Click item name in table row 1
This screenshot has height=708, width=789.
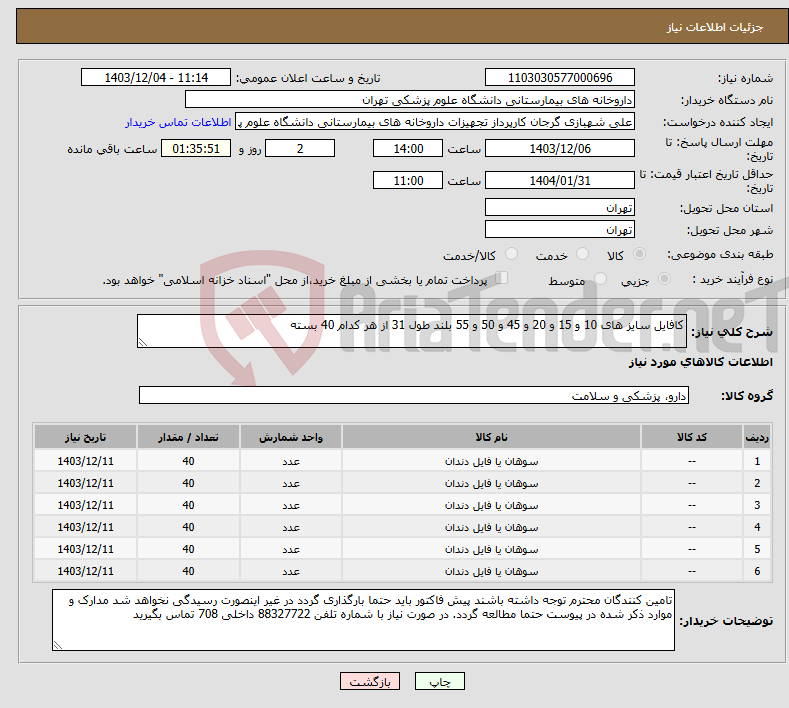pos(491,461)
